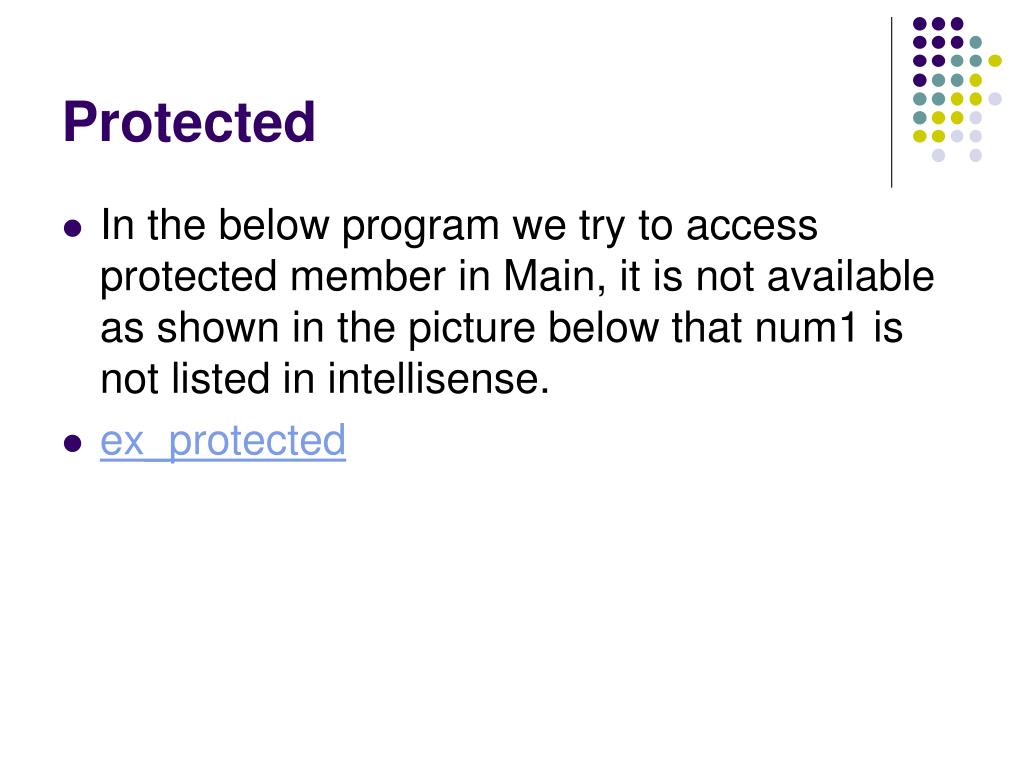The height and width of the screenshot is (768, 1024).
Task: Click the leftmost yellow dot in the dot grid
Action: (920, 136)
